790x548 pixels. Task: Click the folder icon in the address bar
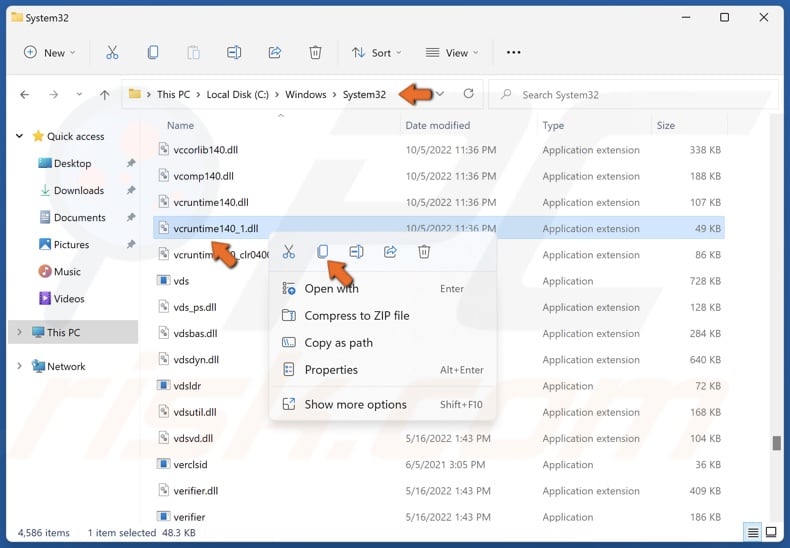pyautogui.click(x=135, y=94)
